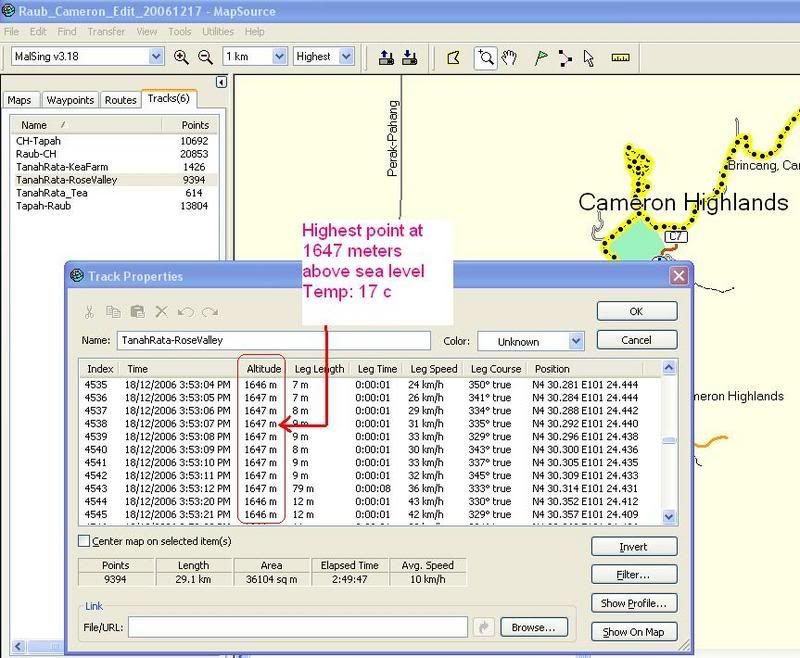
Task: Open the File menu
Action: [11, 32]
